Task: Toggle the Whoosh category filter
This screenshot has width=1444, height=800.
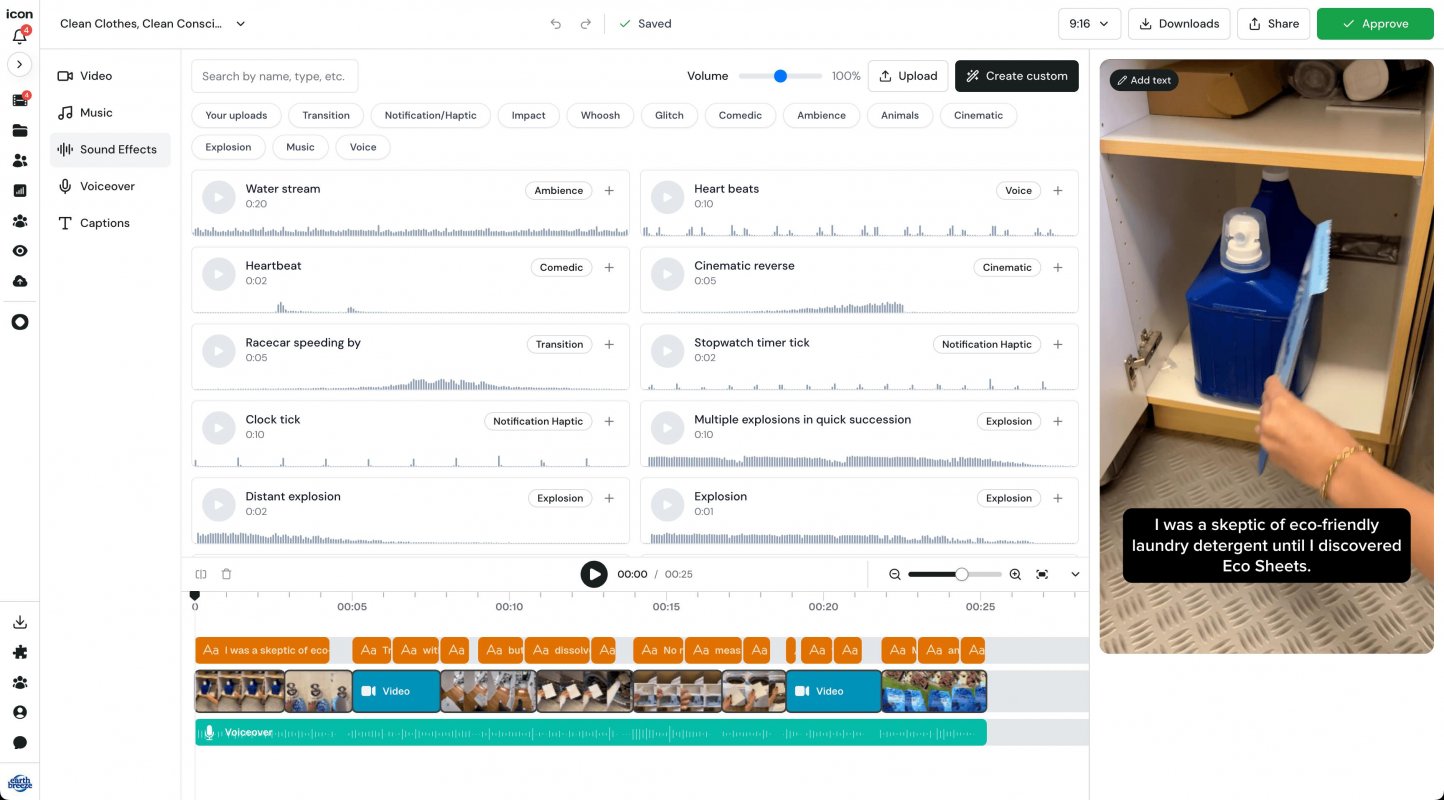Action: coord(600,115)
